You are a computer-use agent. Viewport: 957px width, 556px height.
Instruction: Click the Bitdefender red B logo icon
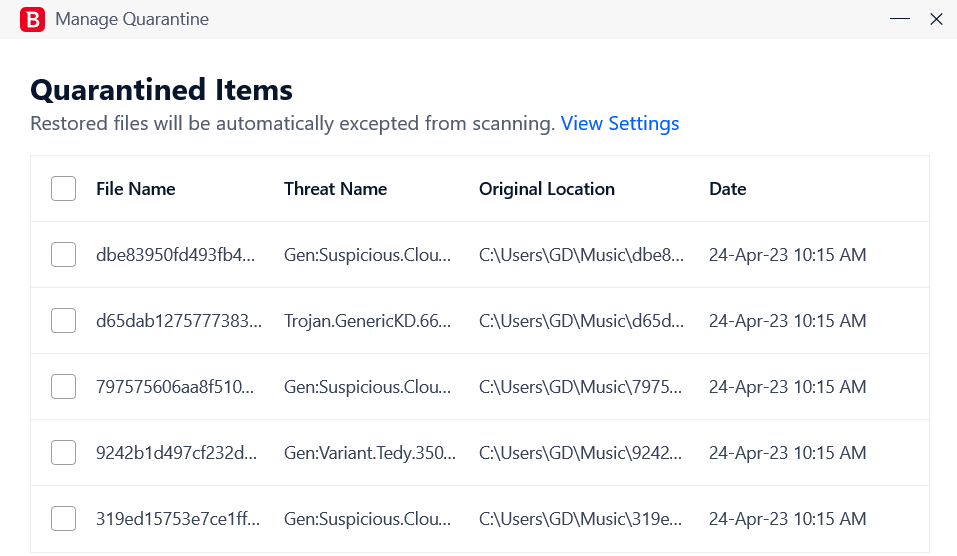coord(32,20)
